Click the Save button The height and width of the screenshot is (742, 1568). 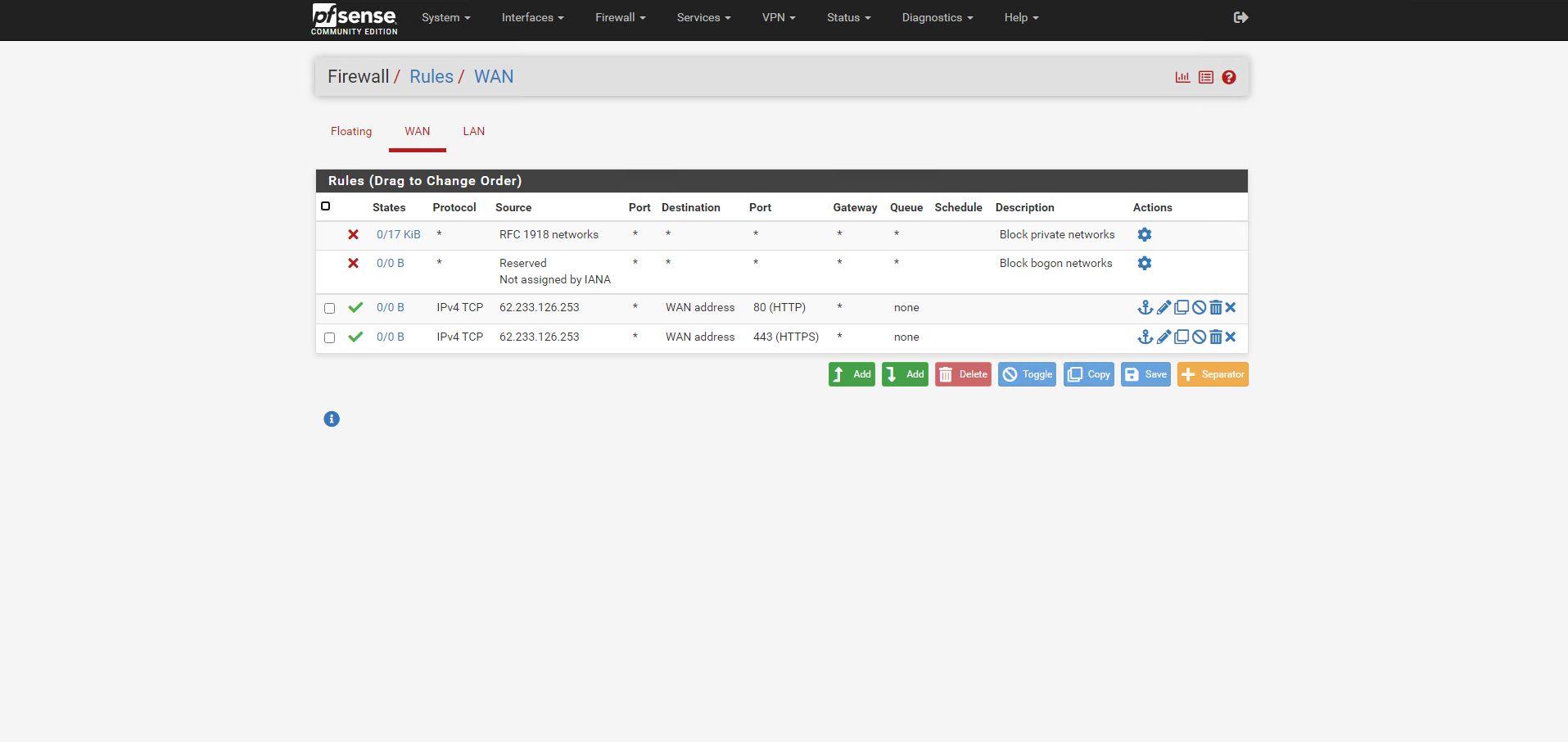point(1145,374)
